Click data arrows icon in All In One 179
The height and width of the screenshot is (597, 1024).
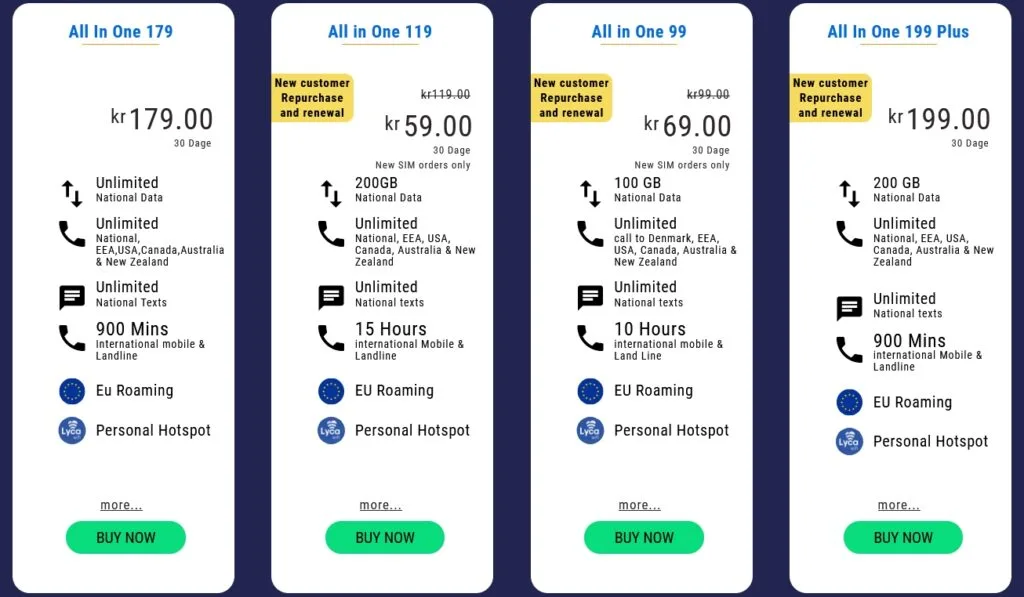click(x=72, y=192)
